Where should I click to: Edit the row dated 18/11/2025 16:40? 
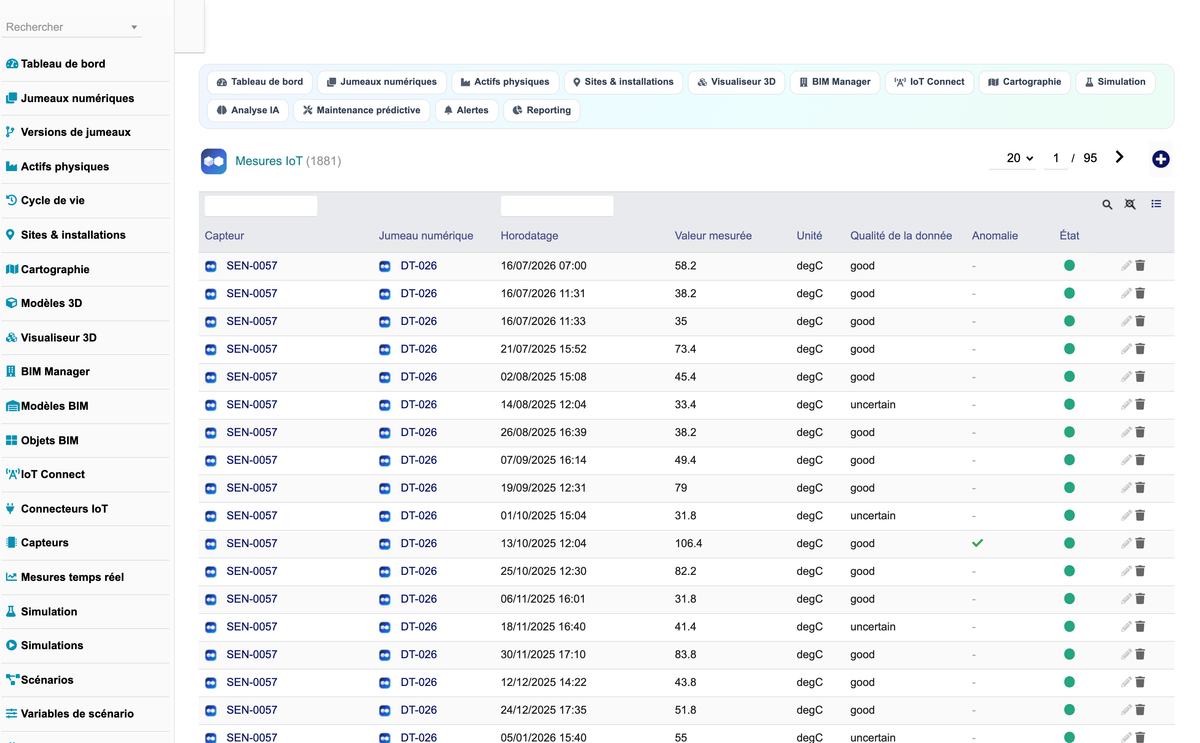1126,627
